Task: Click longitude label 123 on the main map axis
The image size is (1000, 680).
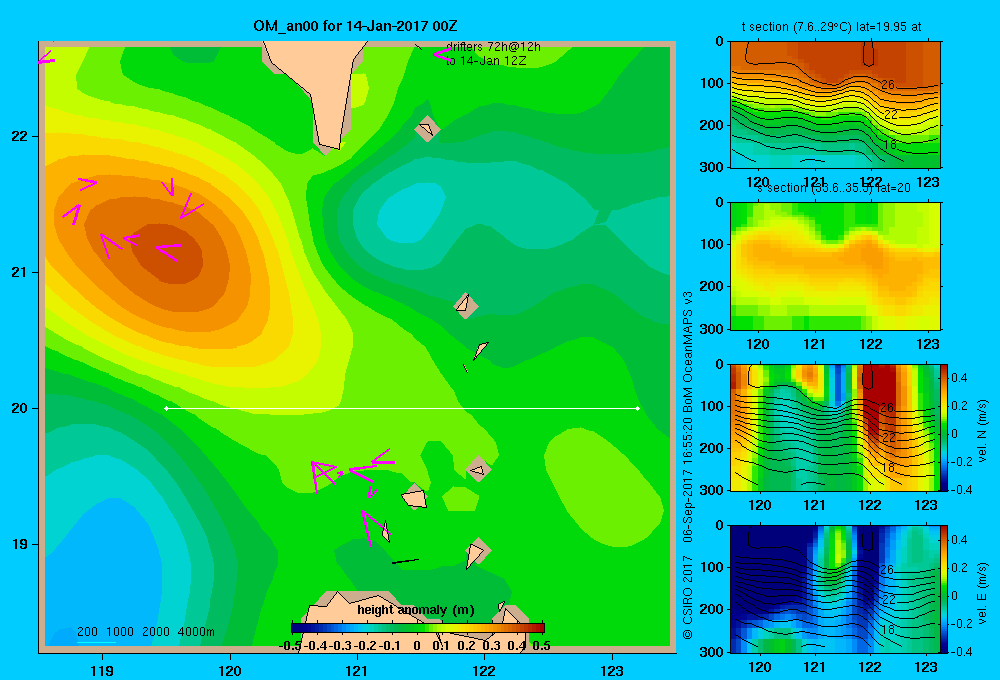Action: [x=612, y=670]
